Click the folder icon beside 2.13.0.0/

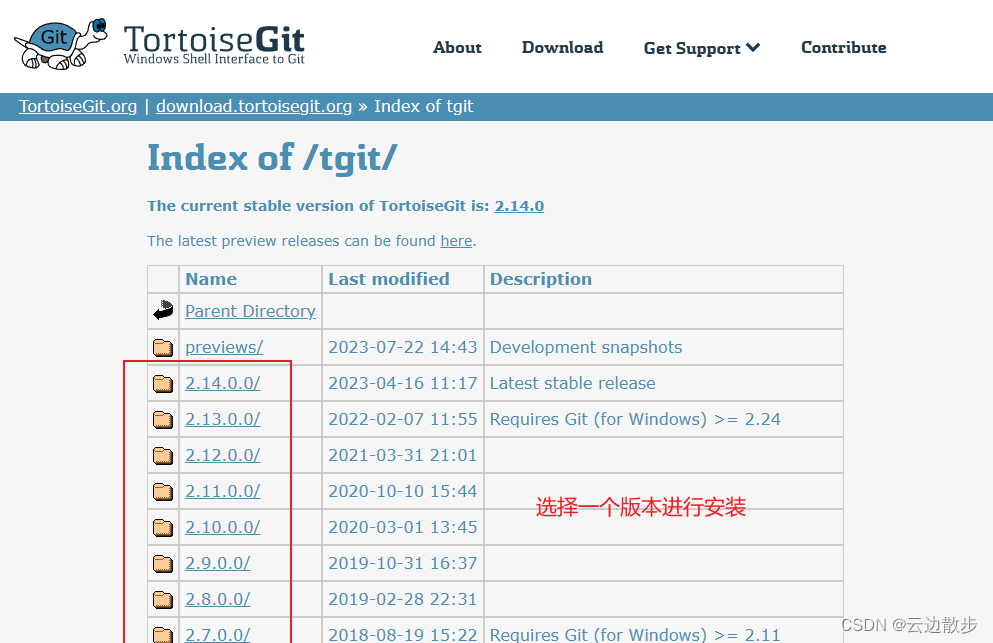[163, 419]
